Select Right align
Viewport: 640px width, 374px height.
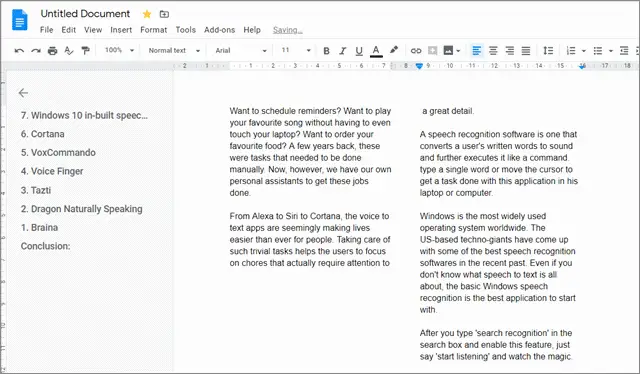click(509, 51)
